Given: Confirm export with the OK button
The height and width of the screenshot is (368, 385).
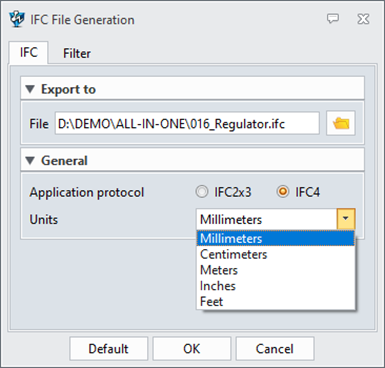Looking at the screenshot, I should pyautogui.click(x=192, y=349).
